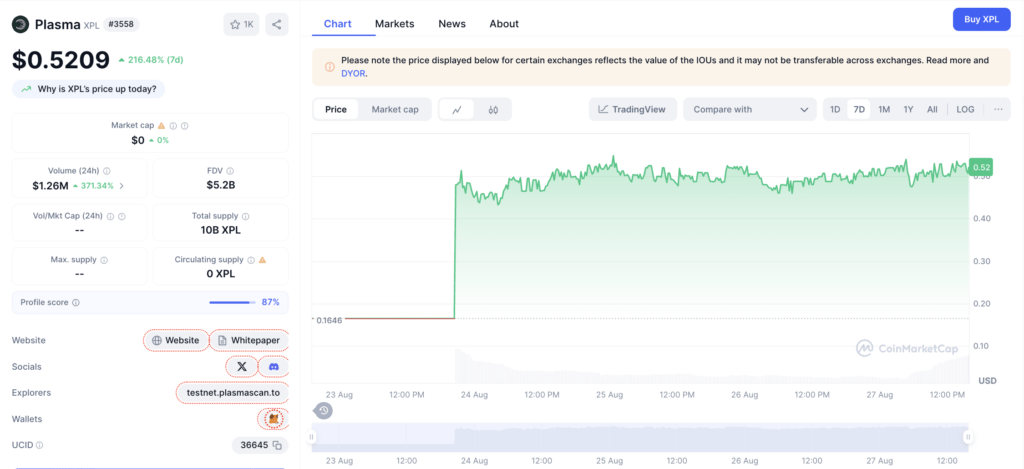The width and height of the screenshot is (1024, 469).
Task: Click the $5.2B FDV value
Action: click(x=221, y=186)
